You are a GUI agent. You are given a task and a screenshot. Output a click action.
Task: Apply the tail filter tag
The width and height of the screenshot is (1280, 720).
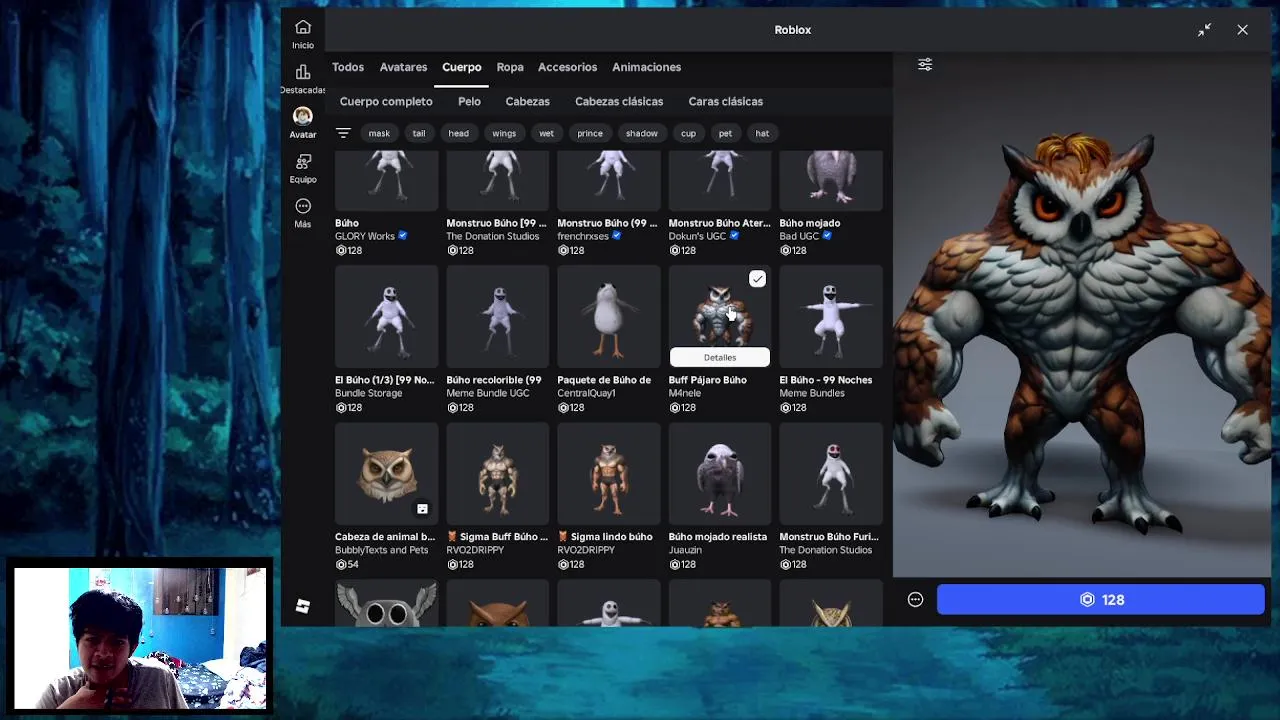tap(419, 133)
